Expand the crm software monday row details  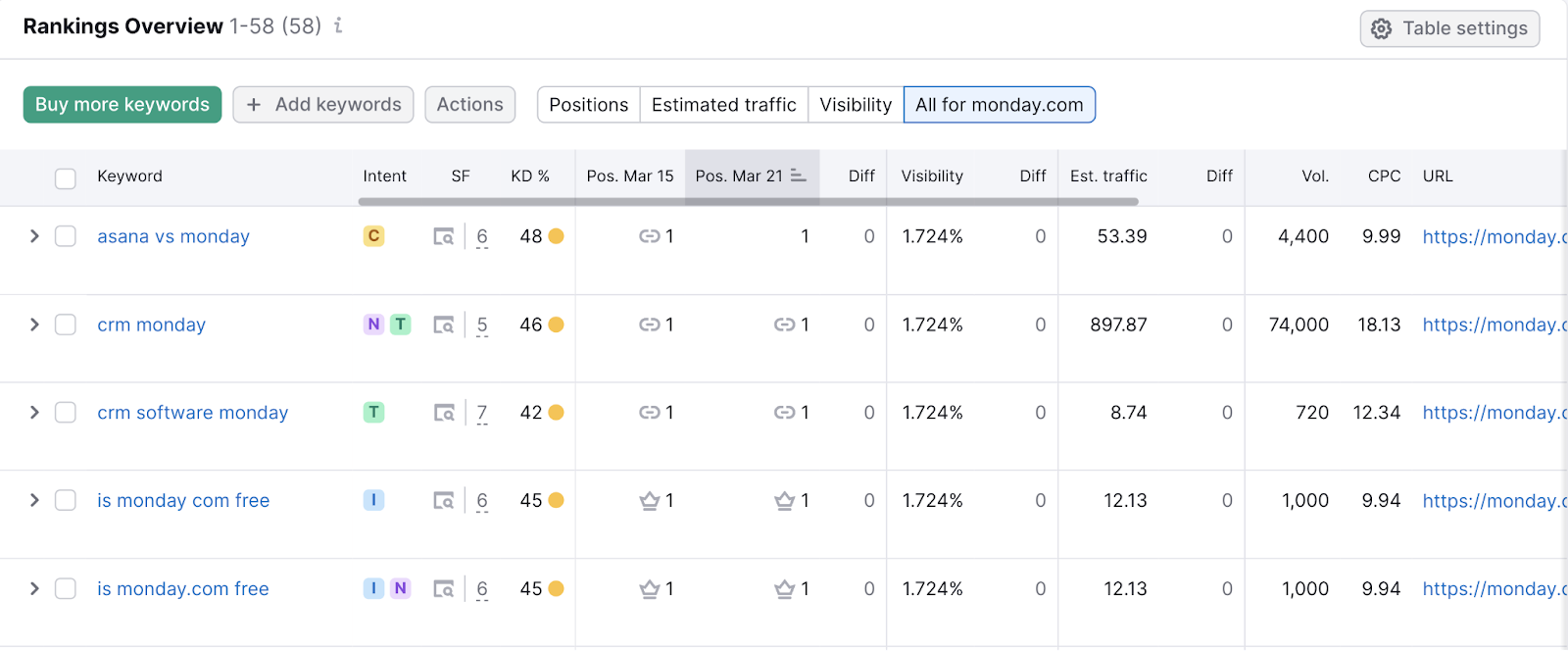[34, 413]
